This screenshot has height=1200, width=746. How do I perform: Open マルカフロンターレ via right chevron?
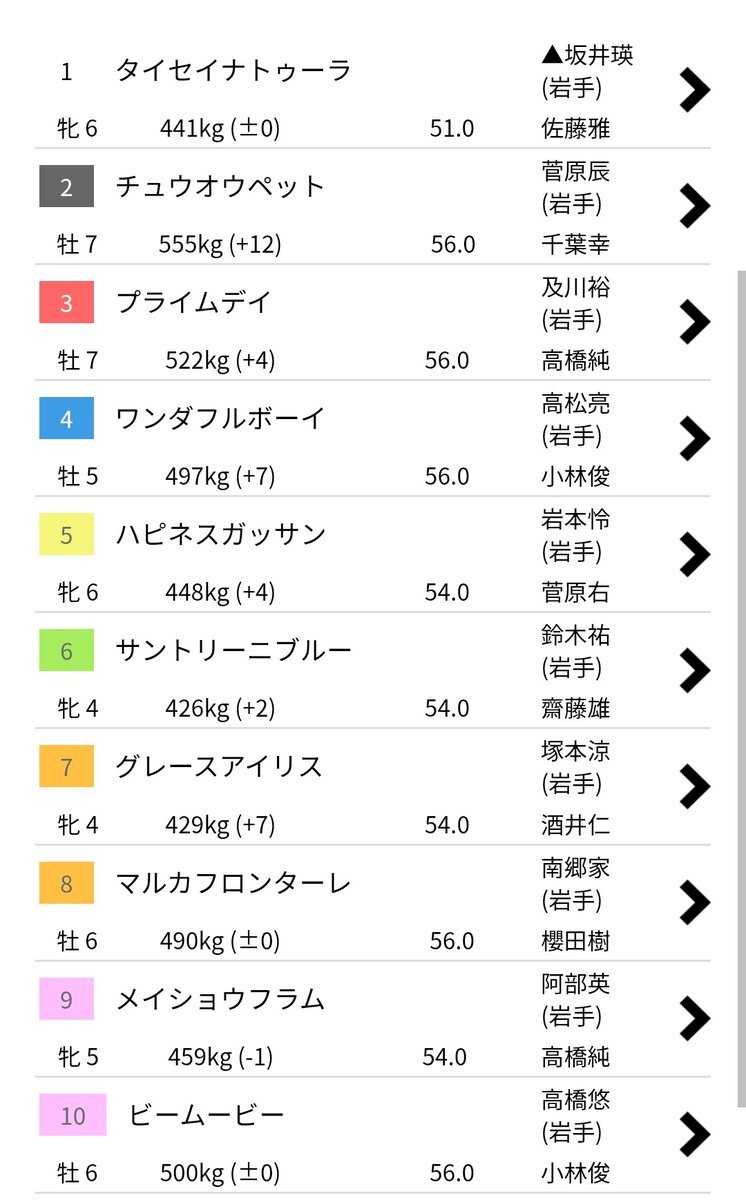pos(694,902)
